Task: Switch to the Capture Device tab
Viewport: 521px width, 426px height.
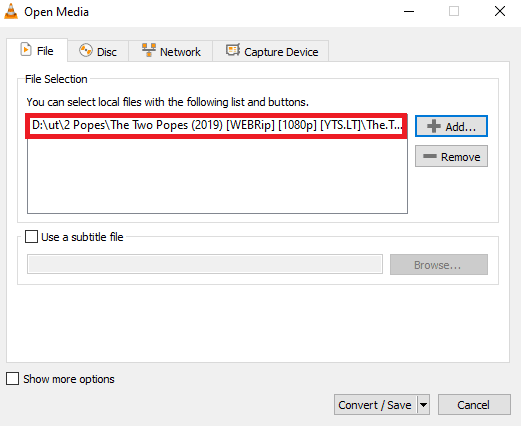Action: (271, 52)
